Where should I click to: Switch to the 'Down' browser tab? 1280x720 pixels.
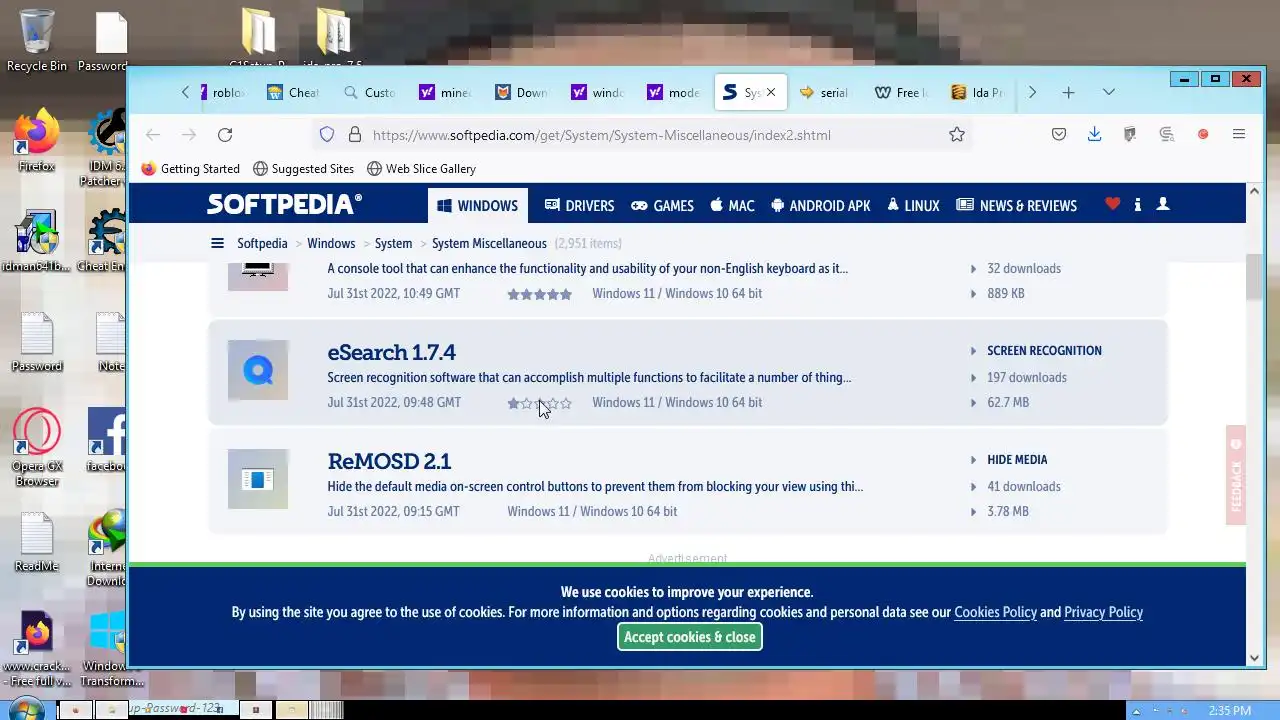click(x=521, y=93)
